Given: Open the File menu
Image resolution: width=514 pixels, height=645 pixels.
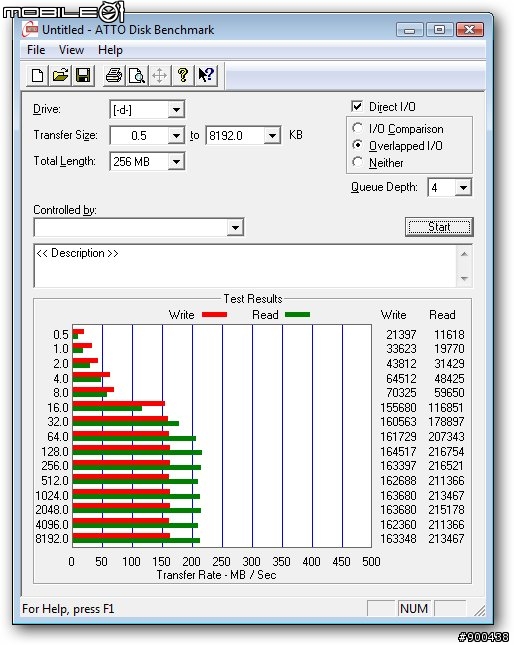Looking at the screenshot, I should [36, 50].
